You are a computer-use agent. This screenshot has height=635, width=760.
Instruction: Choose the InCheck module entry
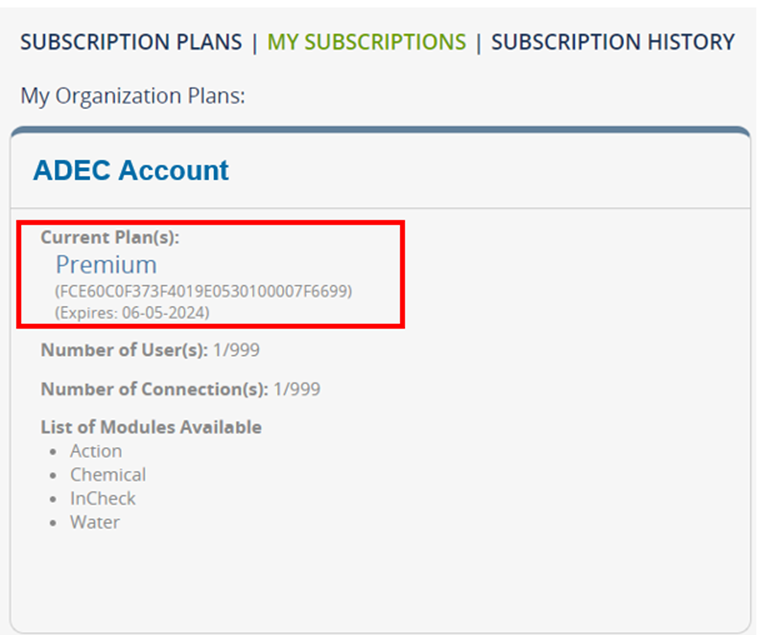(x=102, y=498)
